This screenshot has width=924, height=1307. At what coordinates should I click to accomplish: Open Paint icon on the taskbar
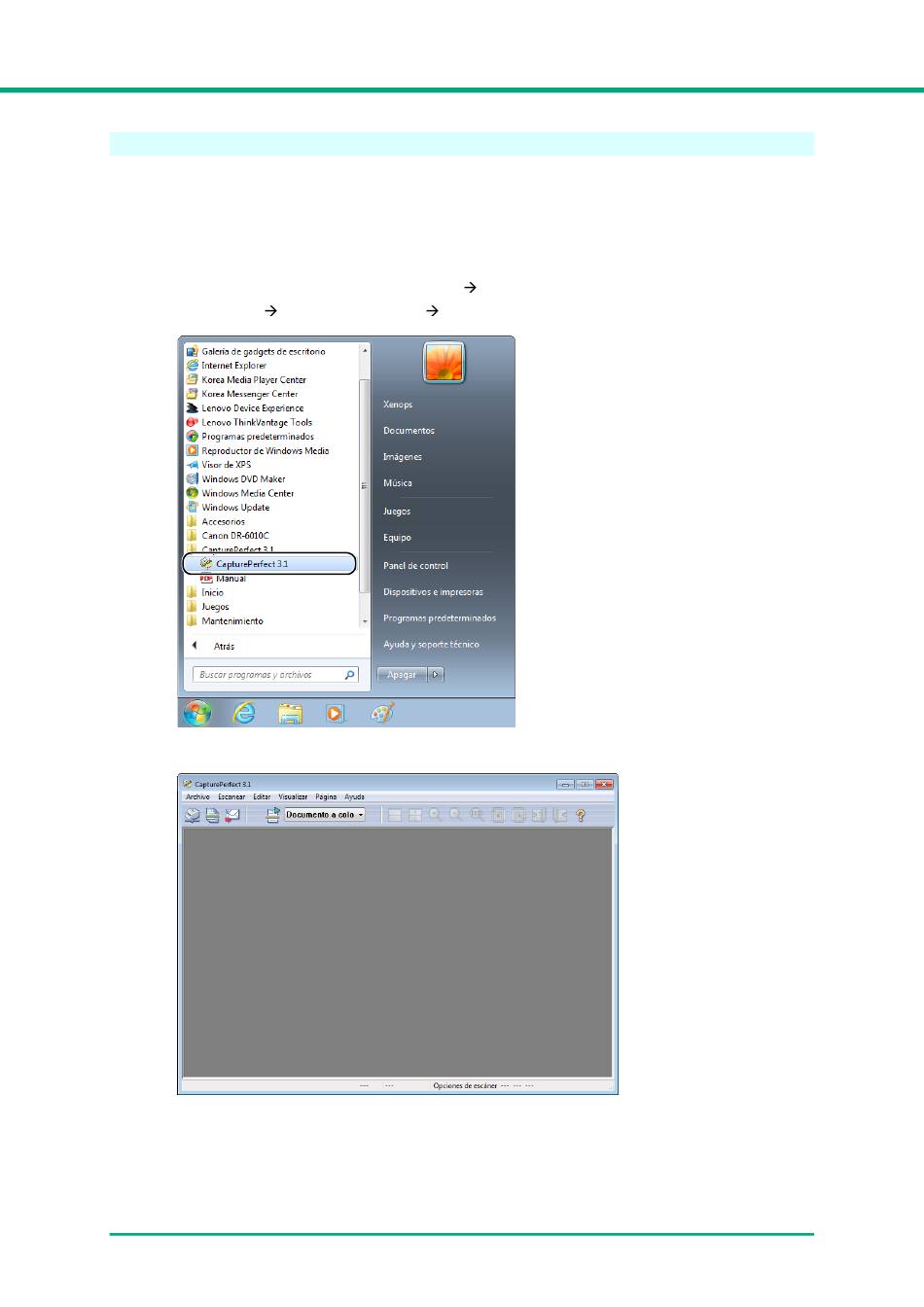382,713
